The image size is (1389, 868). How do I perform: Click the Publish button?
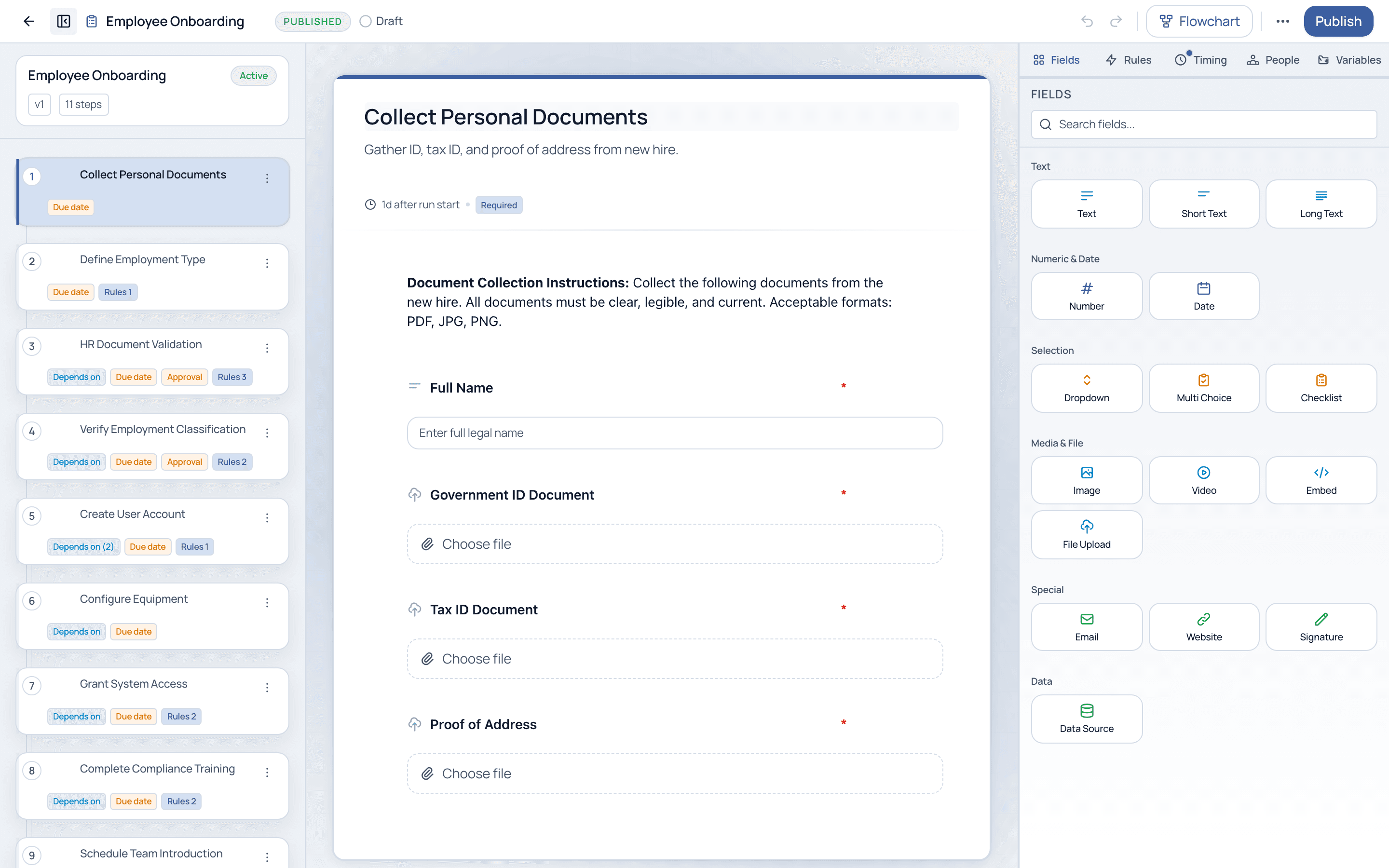point(1338,21)
